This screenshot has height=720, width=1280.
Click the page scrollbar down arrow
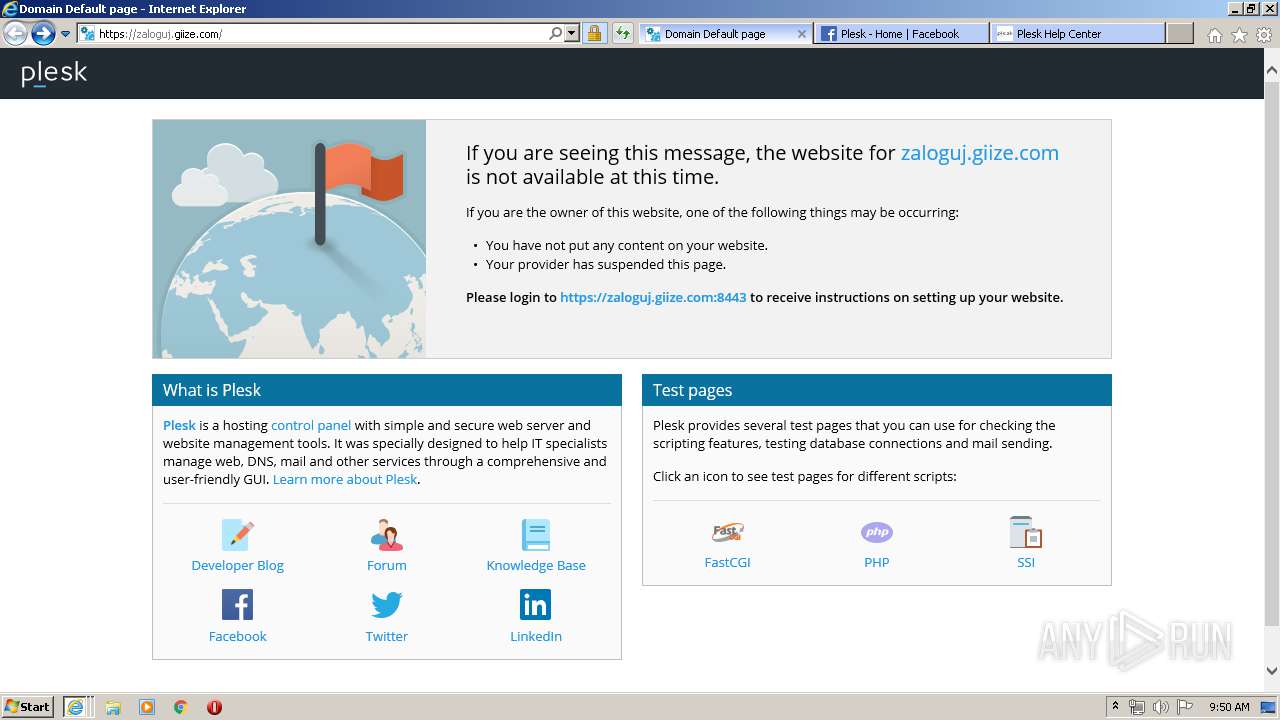(1271, 671)
